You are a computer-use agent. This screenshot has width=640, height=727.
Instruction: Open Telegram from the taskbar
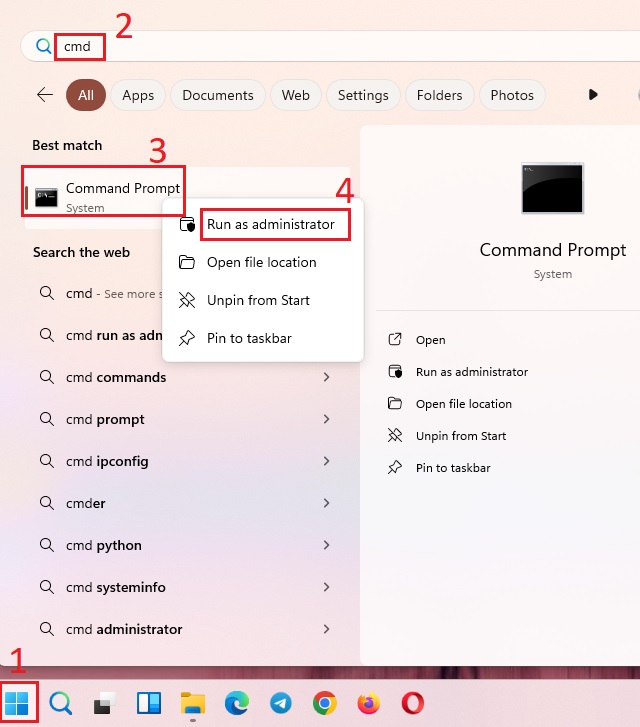pyautogui.click(x=281, y=703)
